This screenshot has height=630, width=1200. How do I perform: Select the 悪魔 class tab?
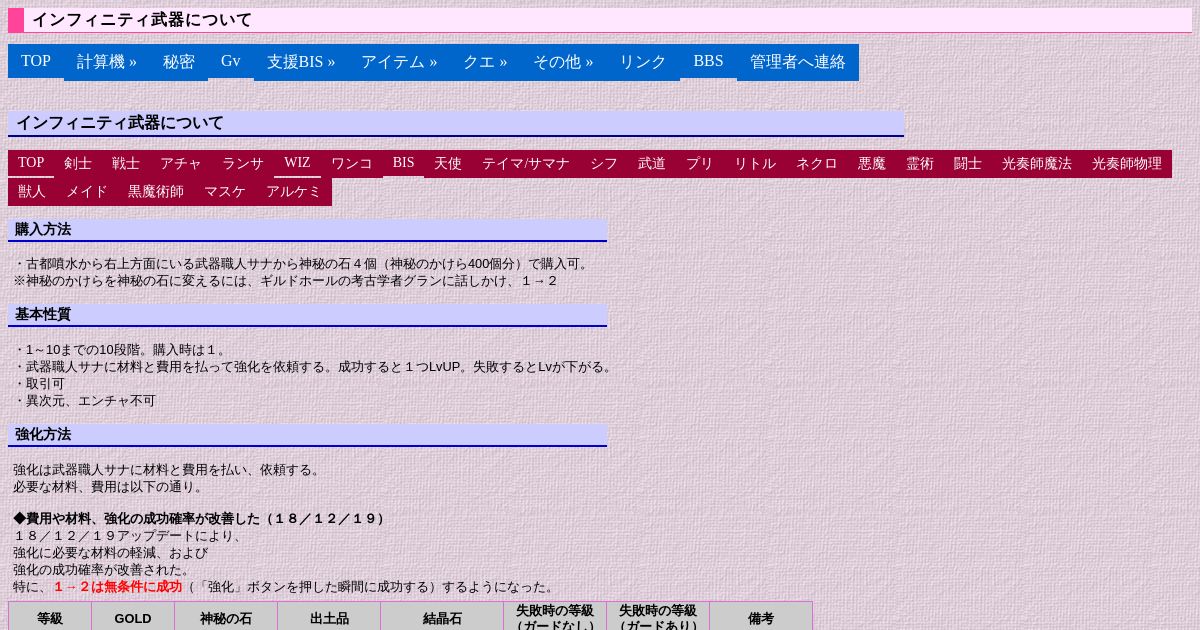pyautogui.click(x=872, y=164)
